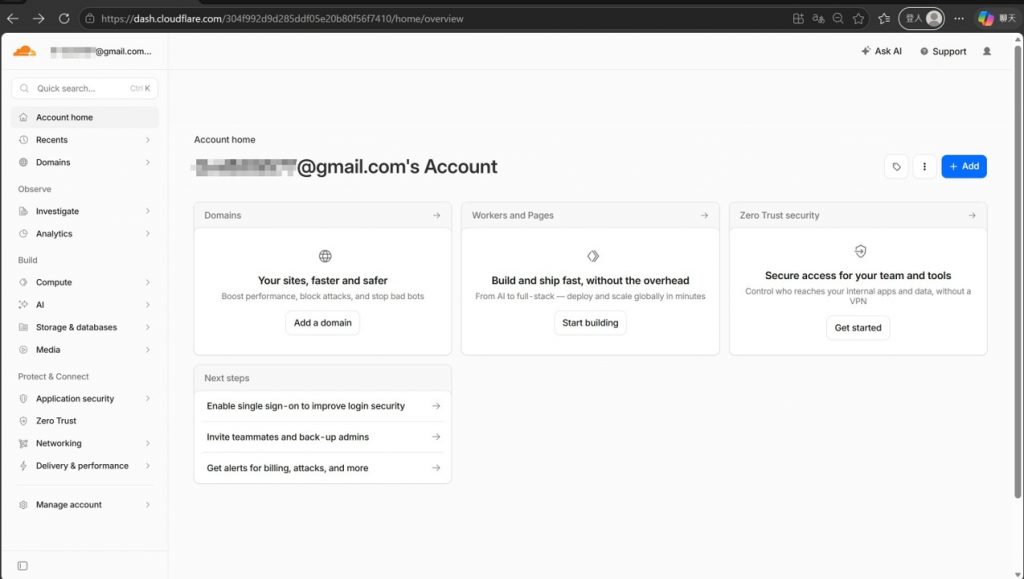Expand the Media chevron
This screenshot has height=579, width=1024.
point(148,350)
